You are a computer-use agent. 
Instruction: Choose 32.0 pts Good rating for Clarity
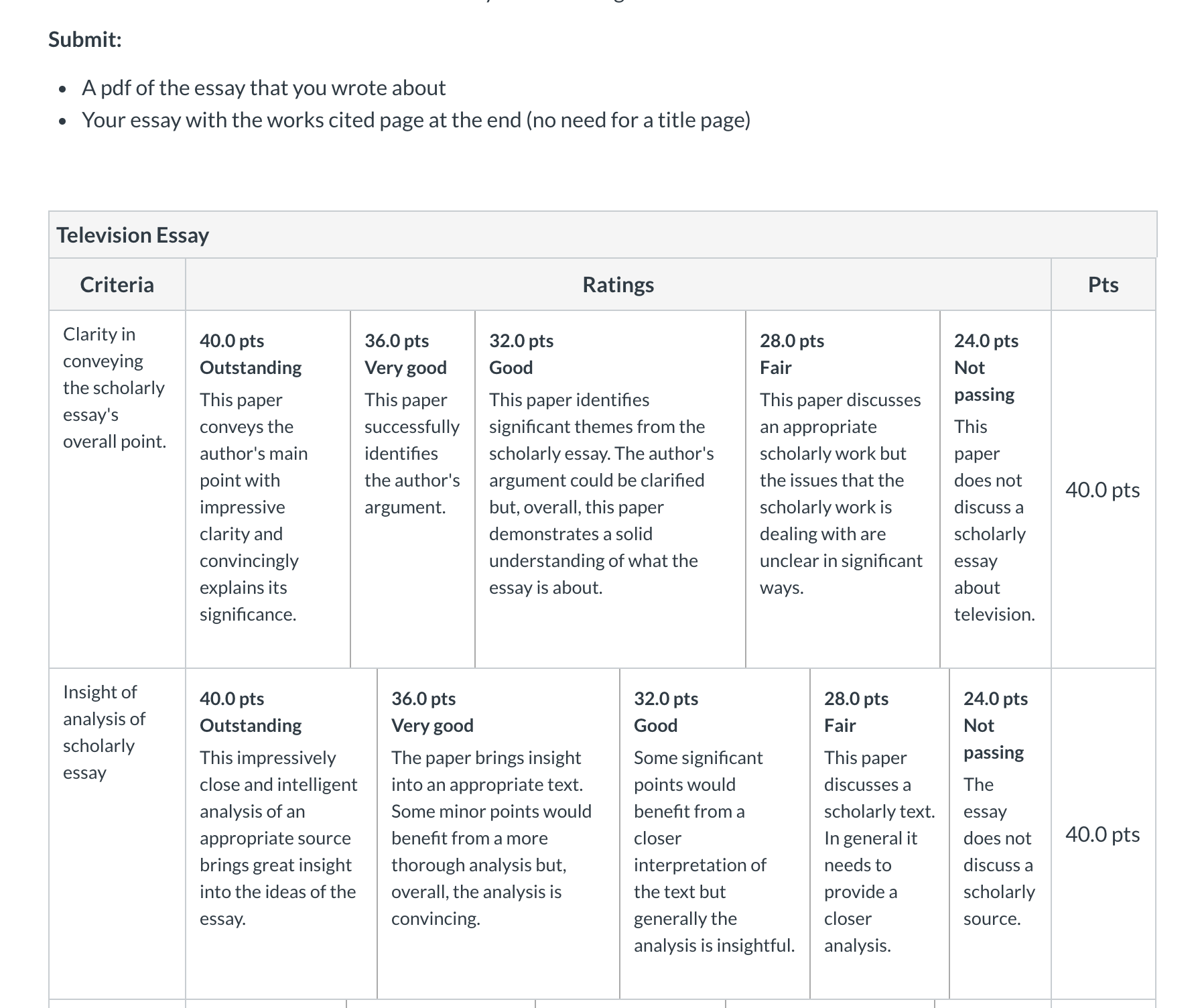pyautogui.click(x=610, y=489)
